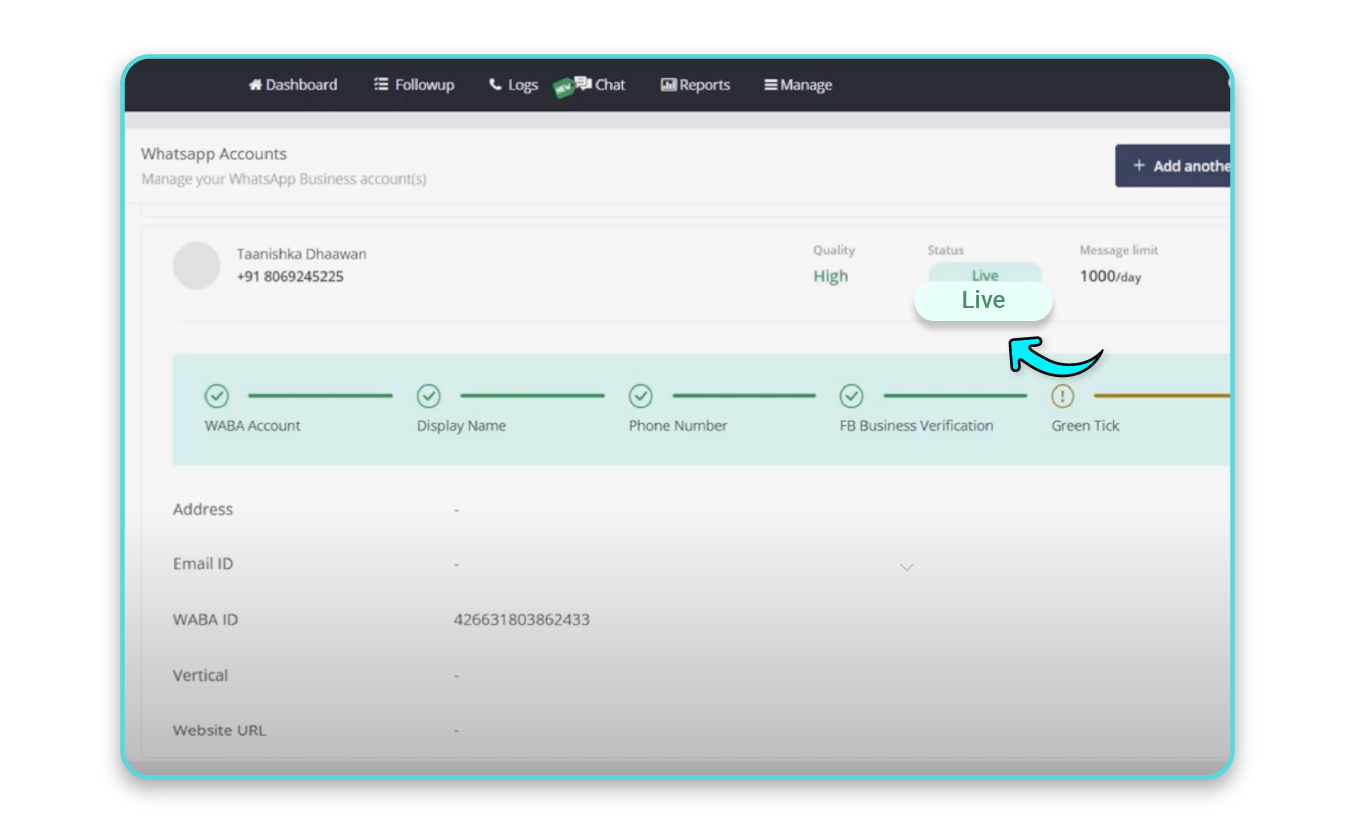Click the Green Tick step label
The image size is (1356, 834).
pos(1086,426)
